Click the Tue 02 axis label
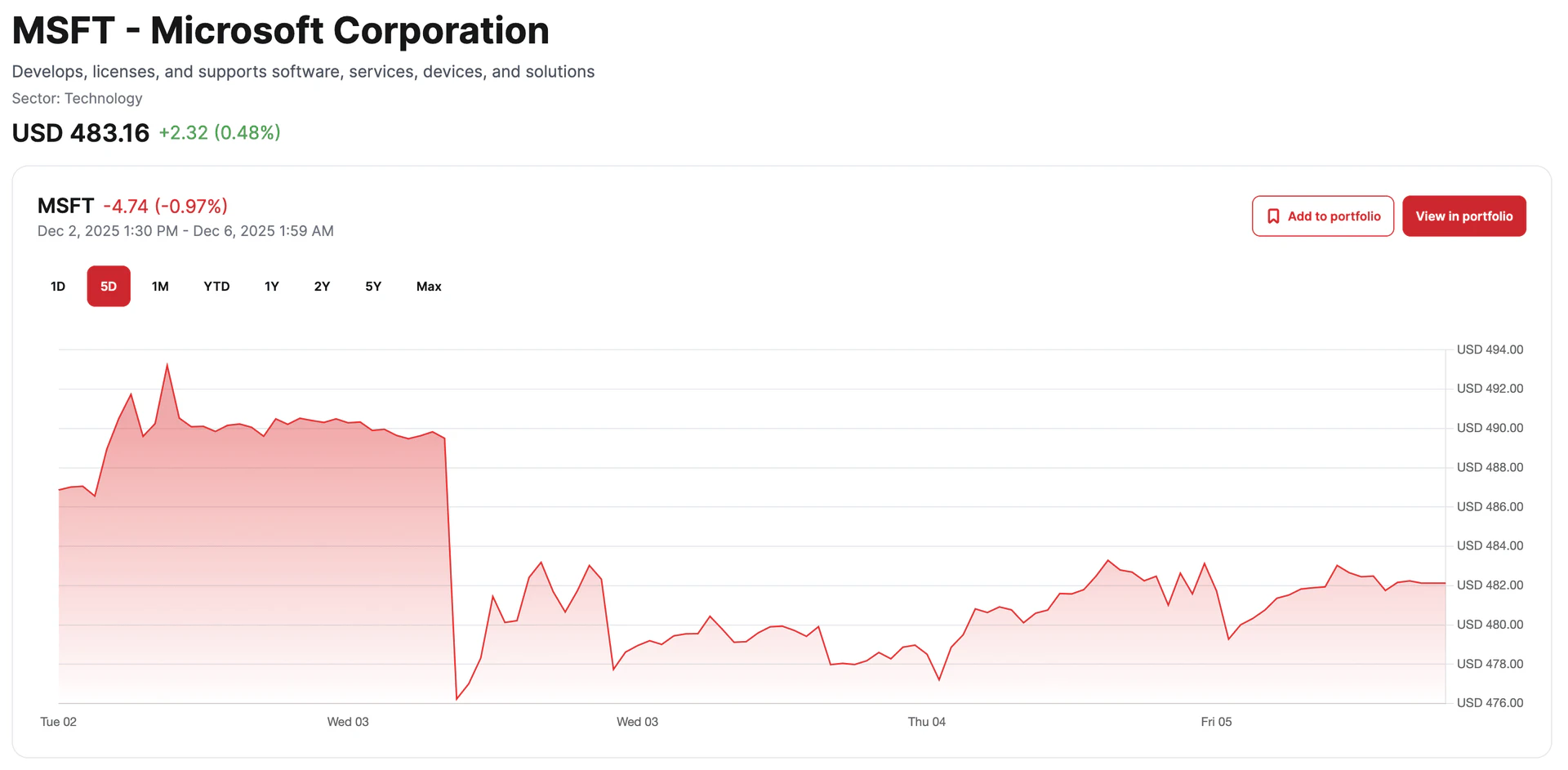The width and height of the screenshot is (1568, 770). pyautogui.click(x=58, y=722)
